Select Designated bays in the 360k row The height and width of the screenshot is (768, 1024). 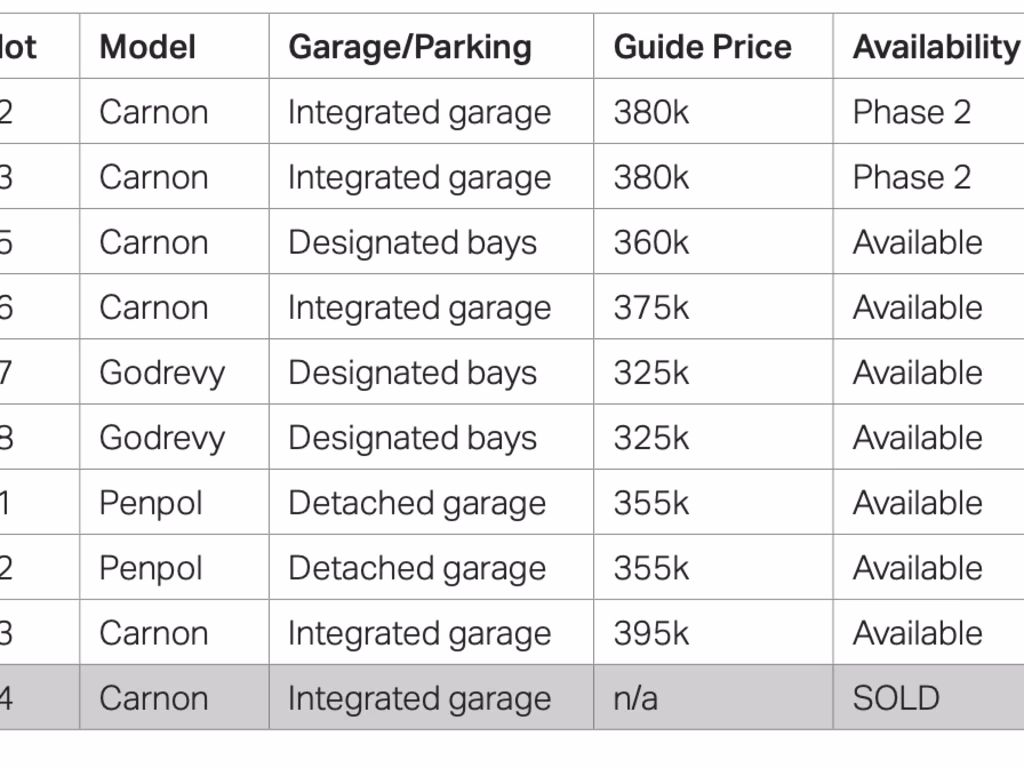(x=412, y=243)
